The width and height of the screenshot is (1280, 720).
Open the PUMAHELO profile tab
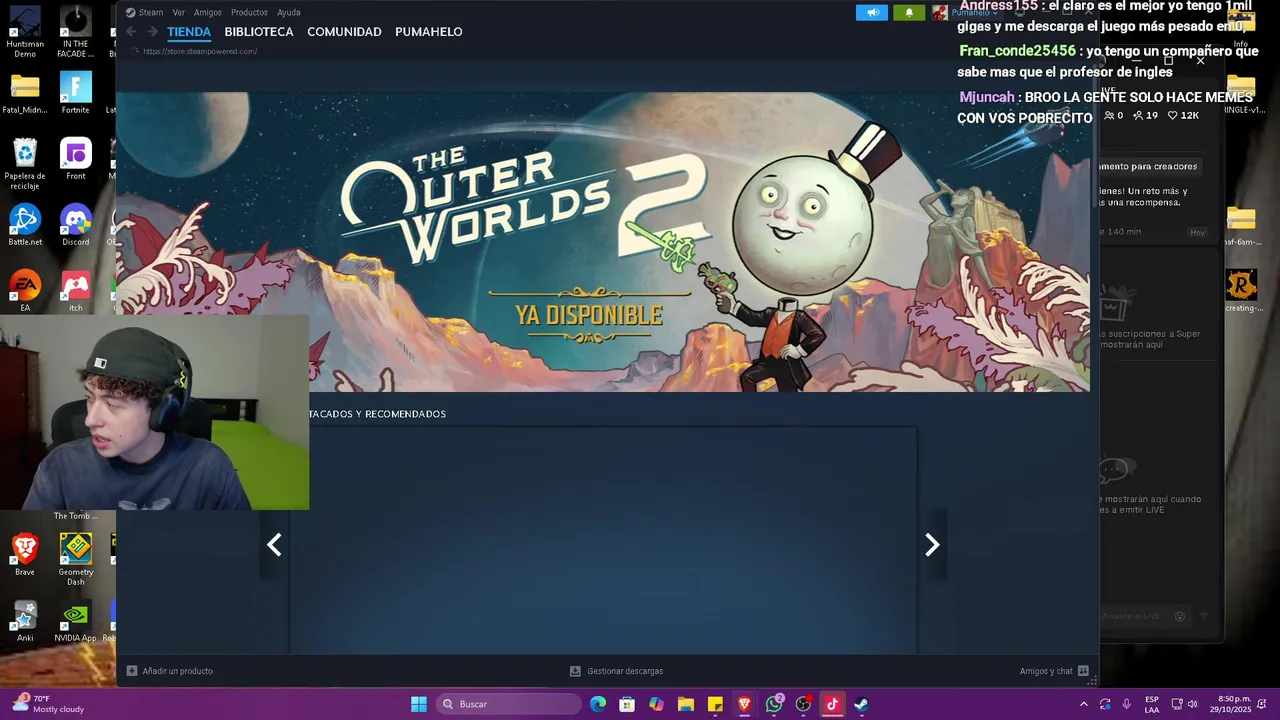coord(428,32)
